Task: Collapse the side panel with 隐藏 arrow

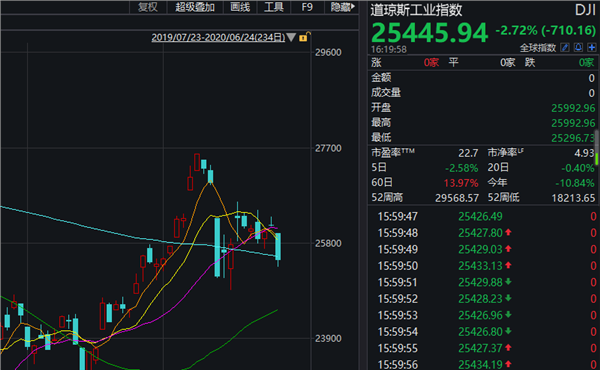Action: point(342,7)
